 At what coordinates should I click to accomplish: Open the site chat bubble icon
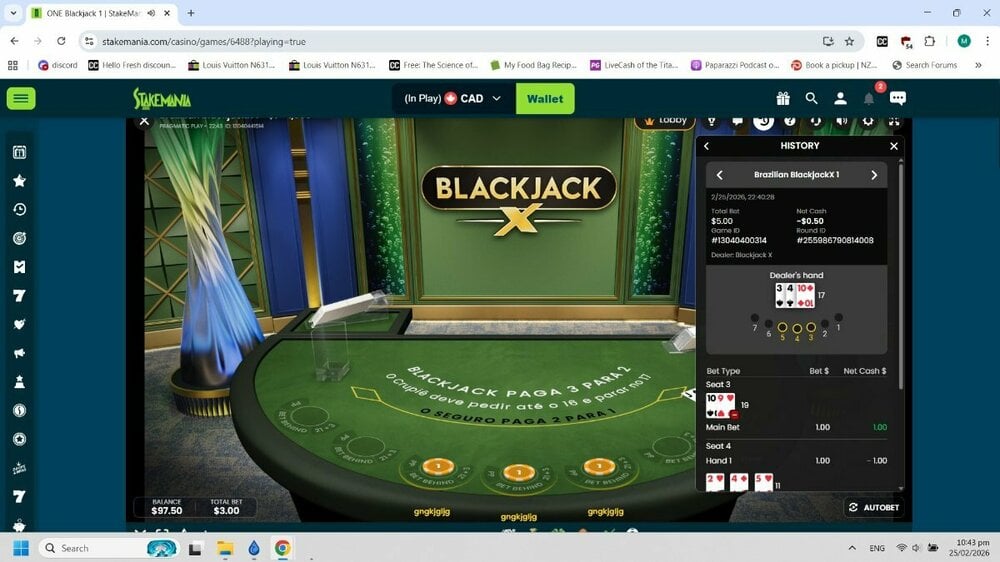(x=898, y=98)
